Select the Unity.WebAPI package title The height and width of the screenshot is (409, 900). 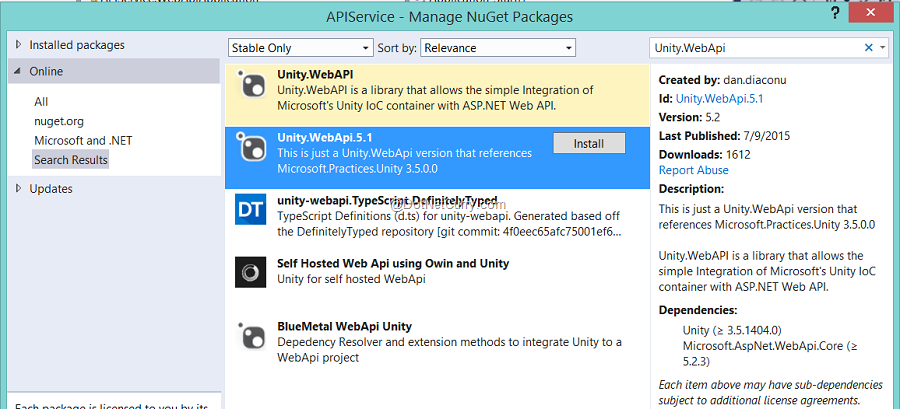(x=315, y=75)
